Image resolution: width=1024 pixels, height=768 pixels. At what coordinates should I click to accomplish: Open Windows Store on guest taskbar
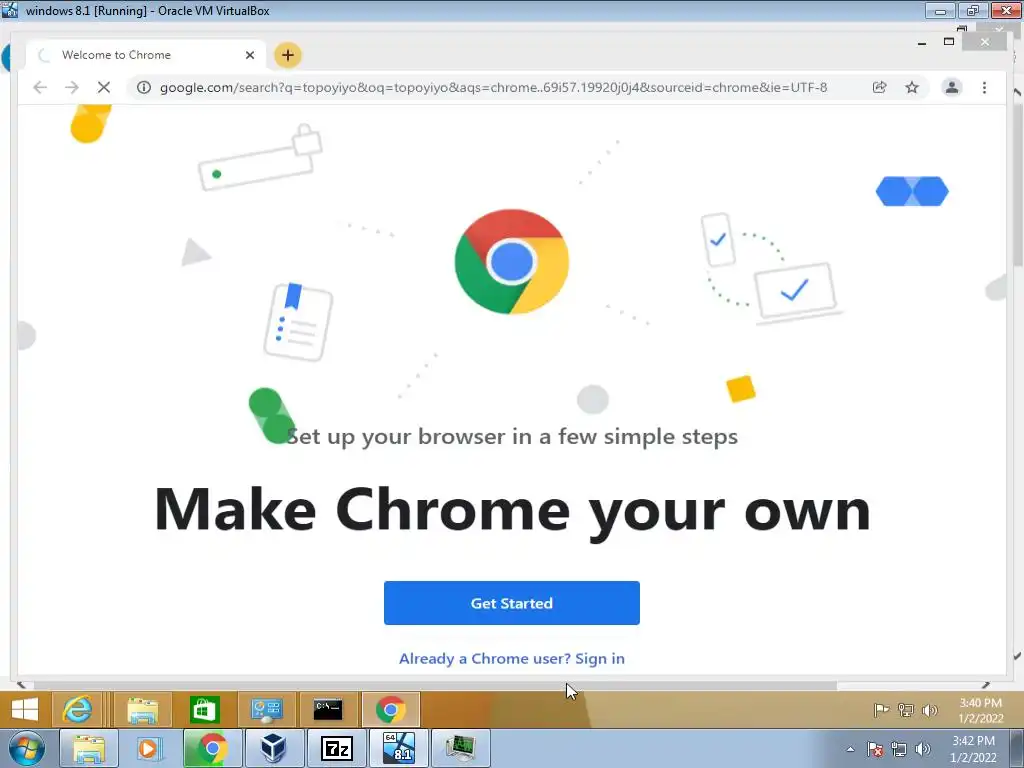(204, 709)
